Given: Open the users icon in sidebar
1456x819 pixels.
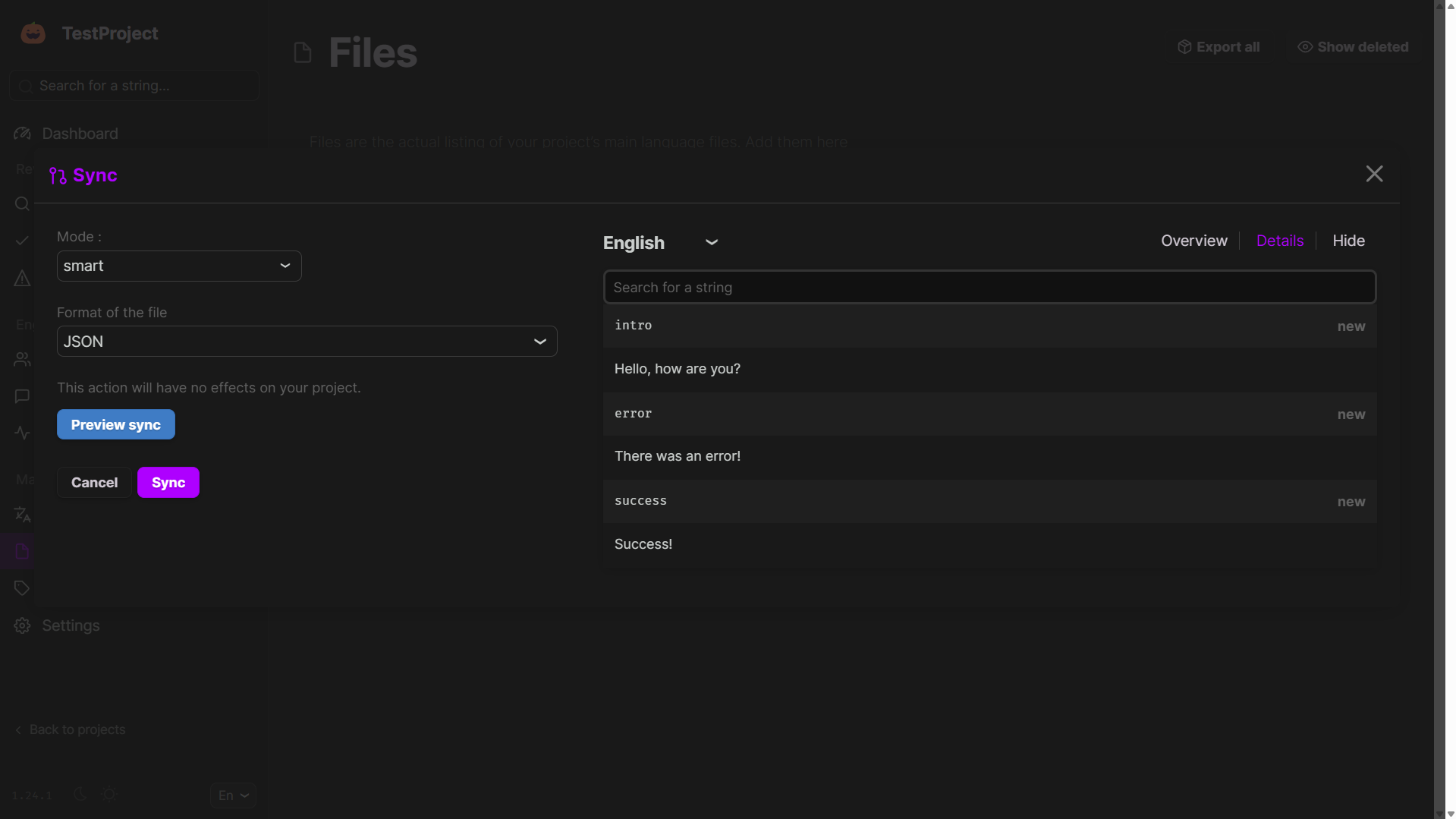Looking at the screenshot, I should (x=22, y=359).
